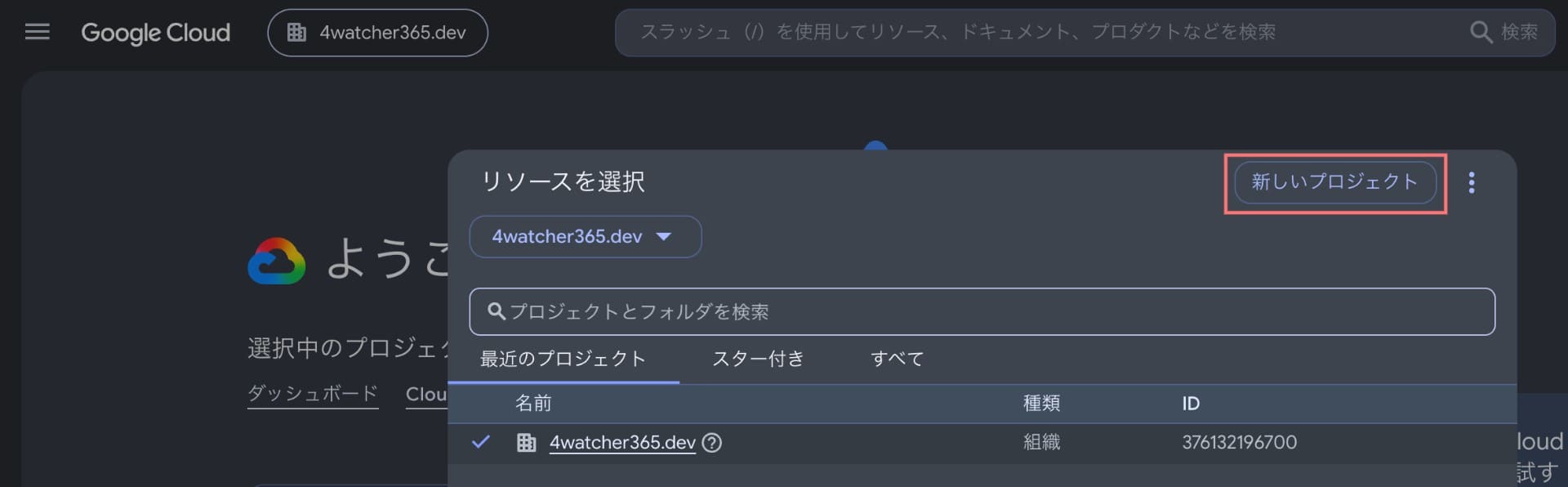Click the 種類 column header
1568x487 pixels.
click(x=1042, y=404)
